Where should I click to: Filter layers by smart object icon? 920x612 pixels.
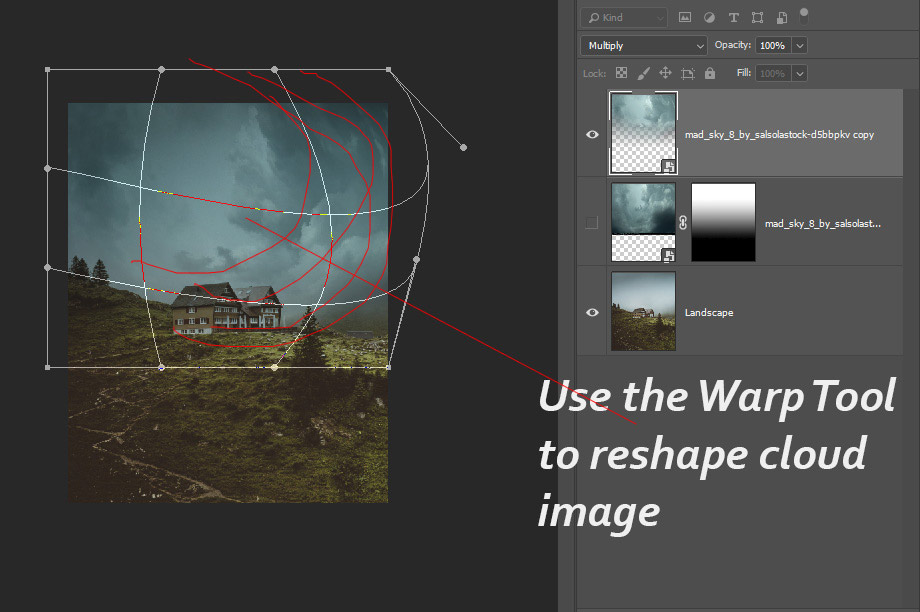tap(781, 18)
